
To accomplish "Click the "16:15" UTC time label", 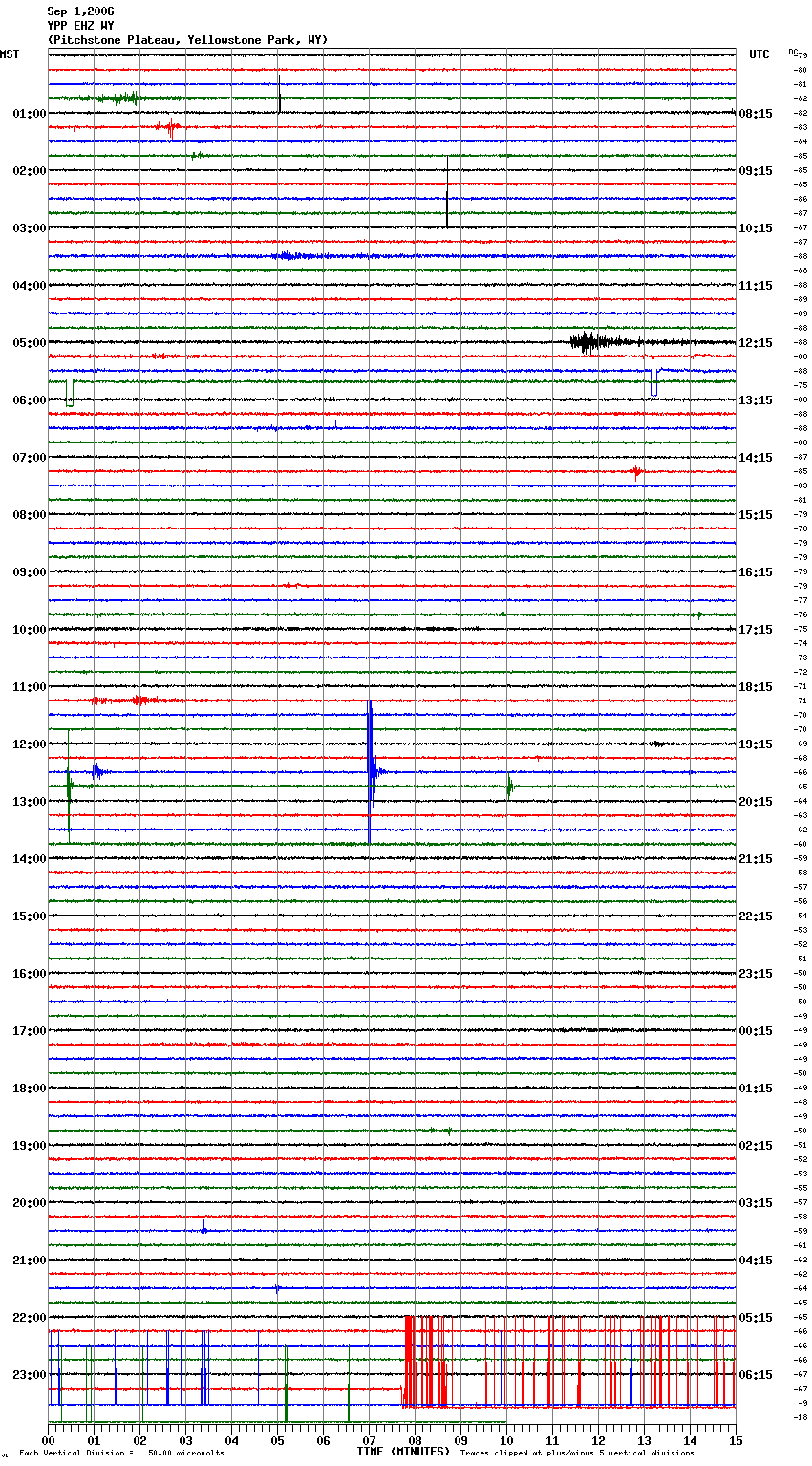I will coord(756,572).
